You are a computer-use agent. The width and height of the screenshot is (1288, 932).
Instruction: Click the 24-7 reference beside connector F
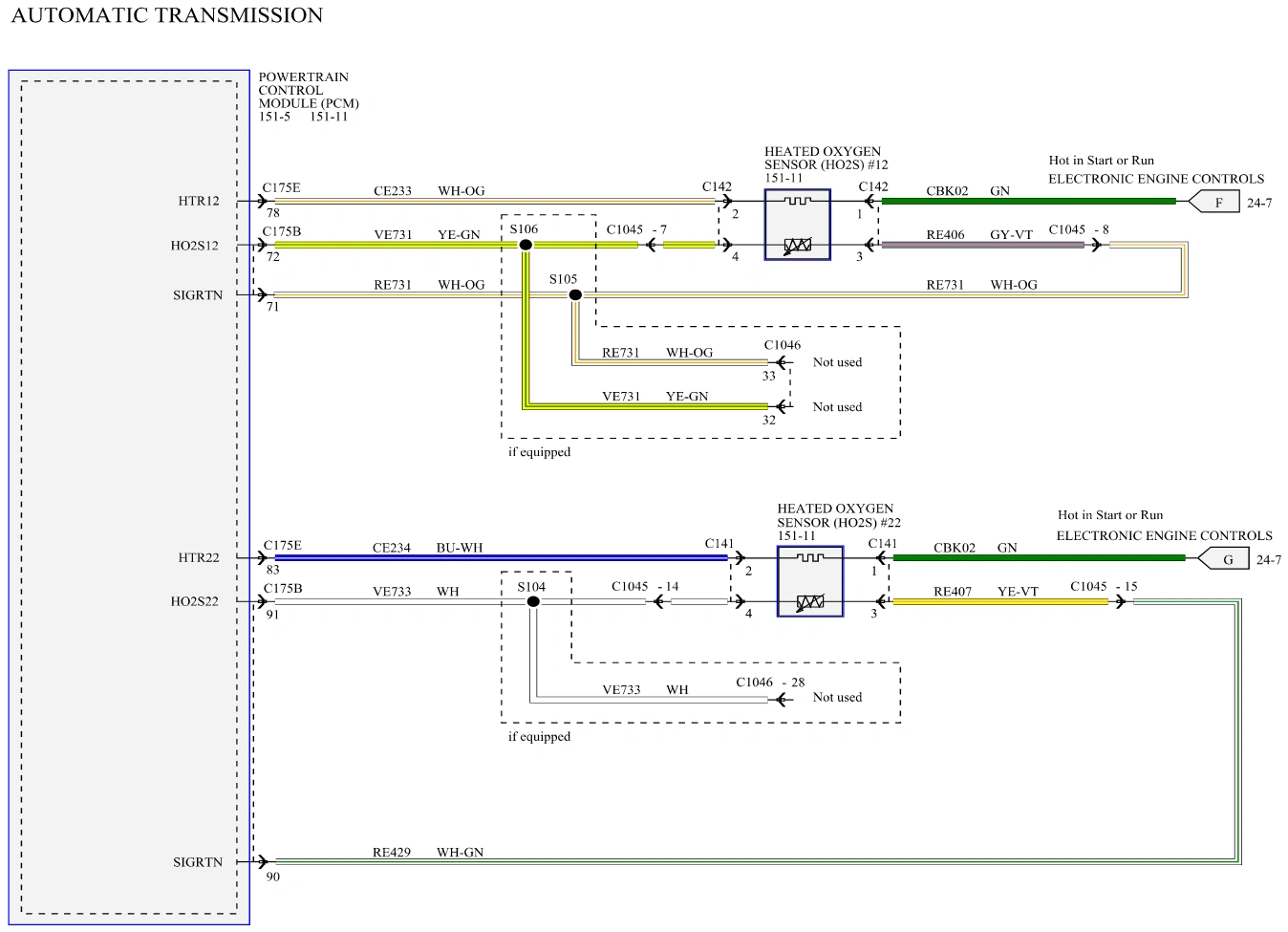[1259, 204]
